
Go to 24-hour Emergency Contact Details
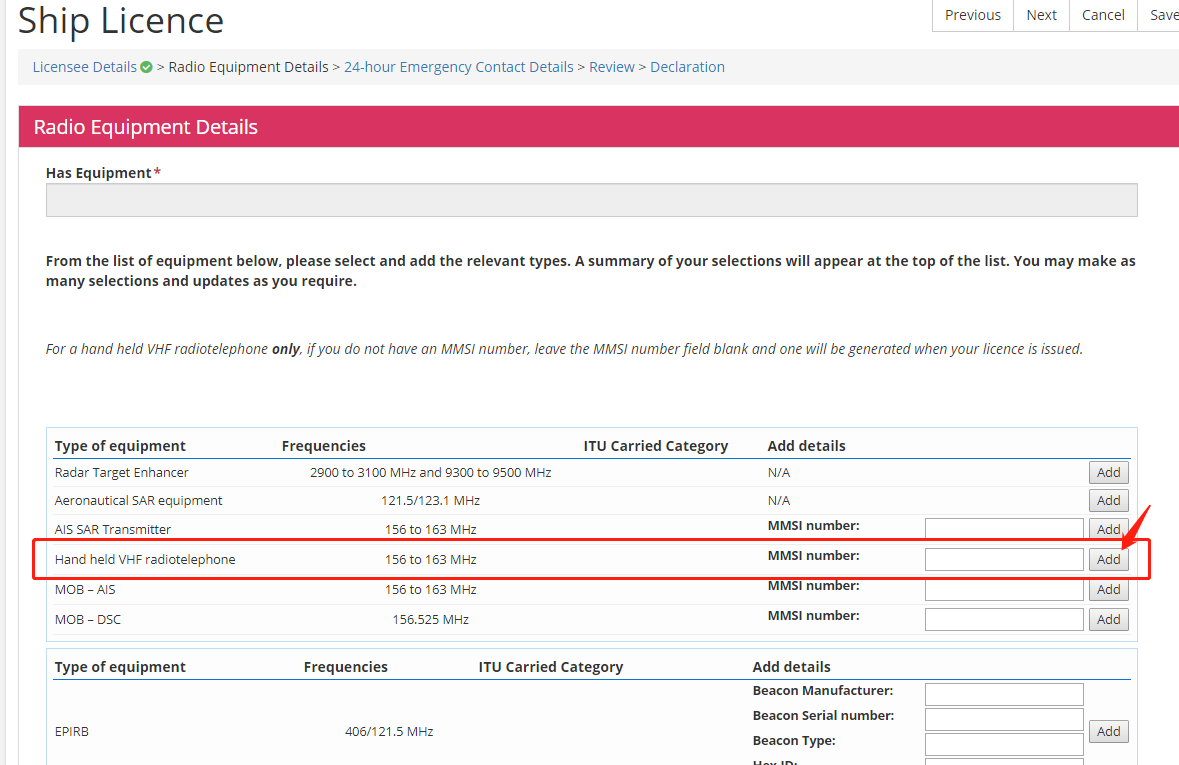459,67
